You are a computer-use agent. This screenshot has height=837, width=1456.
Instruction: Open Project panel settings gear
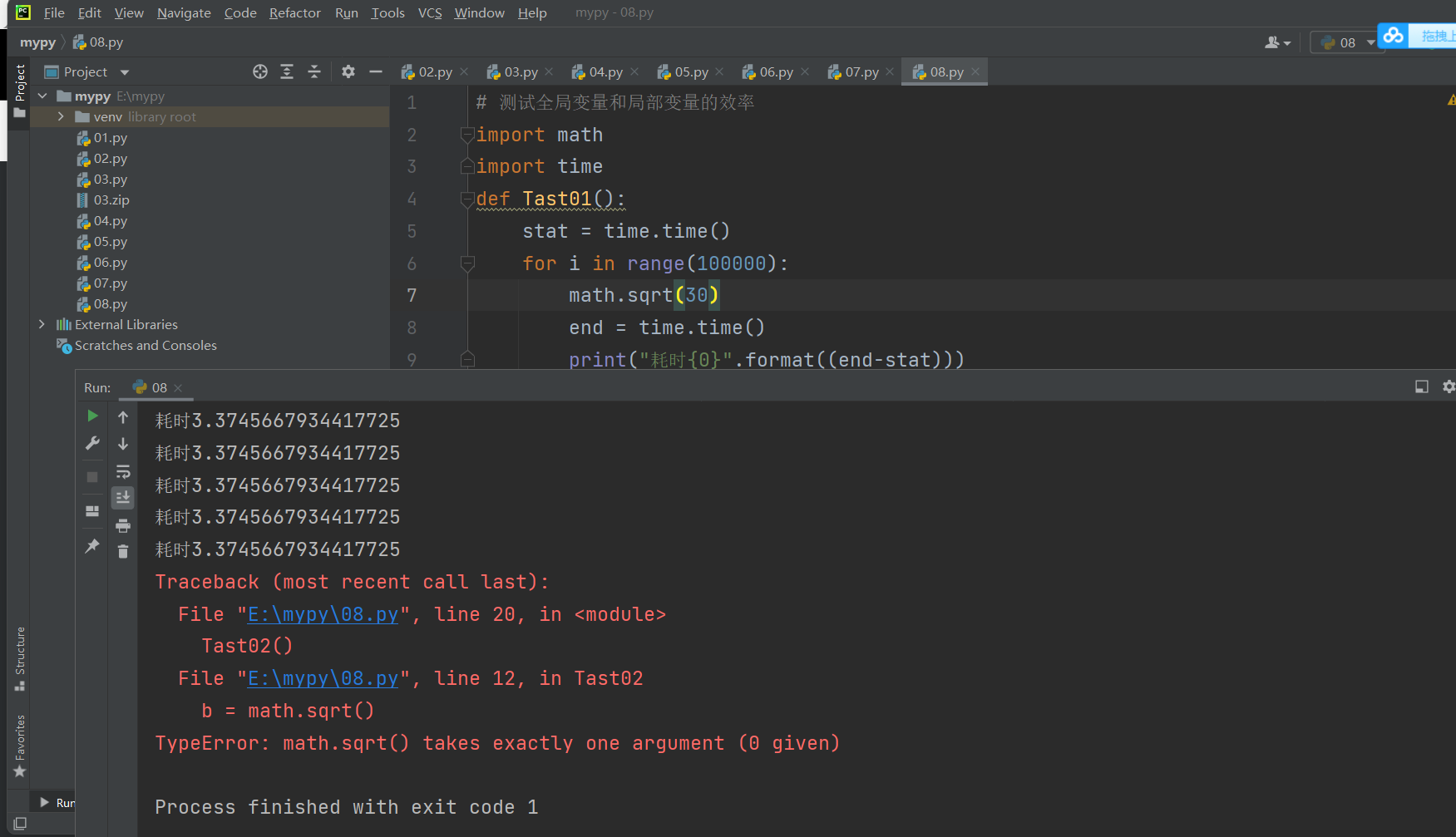[348, 71]
